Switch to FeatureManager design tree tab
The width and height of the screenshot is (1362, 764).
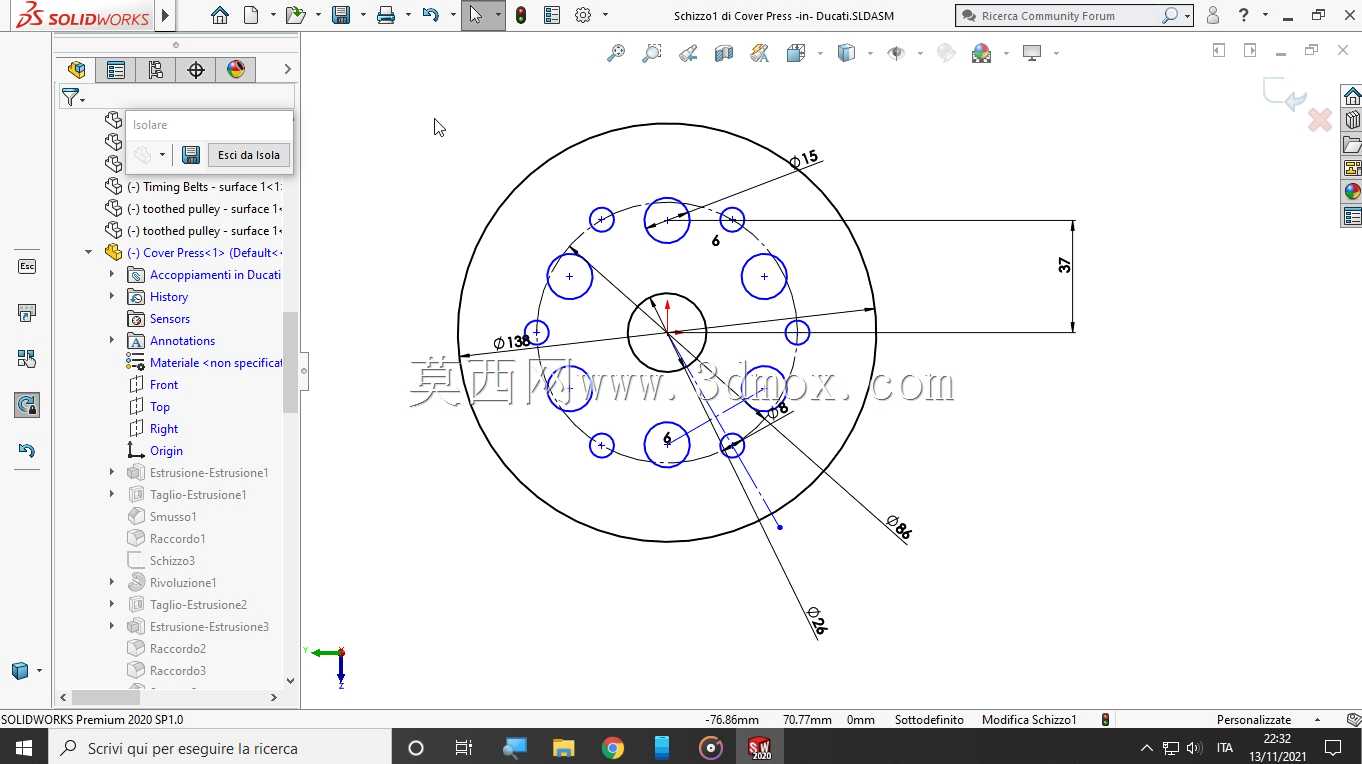(x=76, y=69)
